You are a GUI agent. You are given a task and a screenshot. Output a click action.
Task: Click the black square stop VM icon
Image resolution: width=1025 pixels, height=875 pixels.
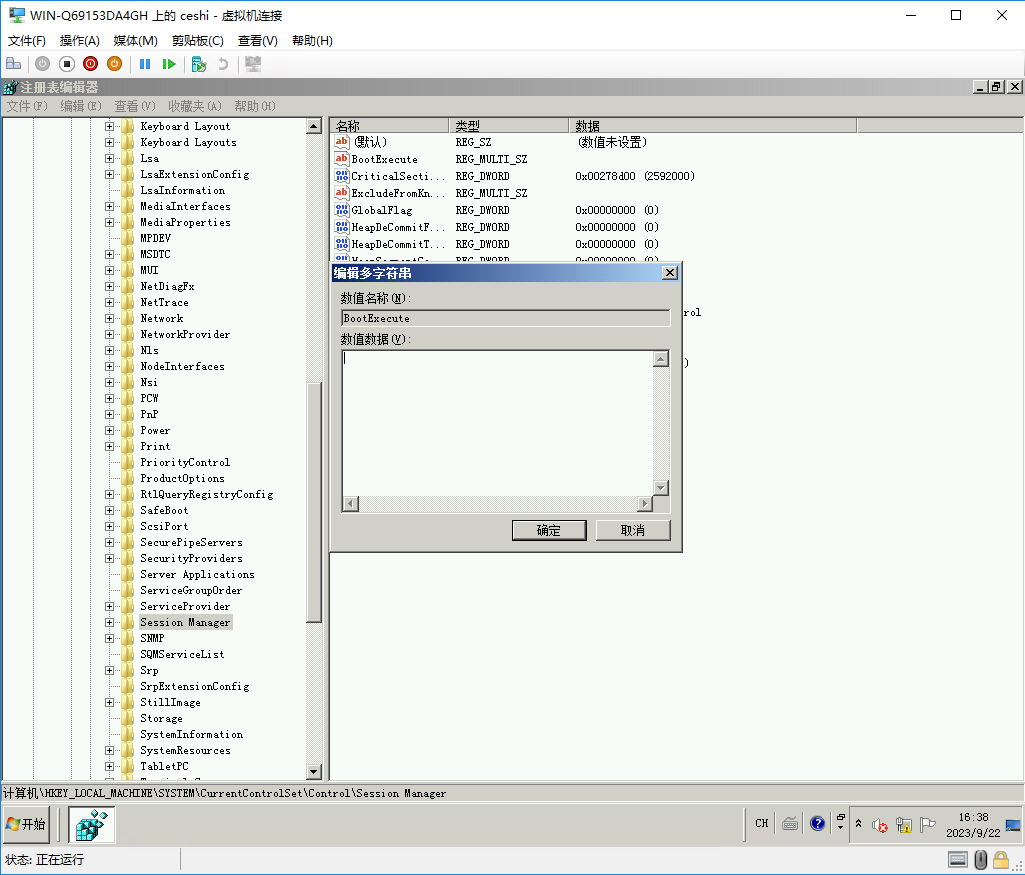(67, 64)
